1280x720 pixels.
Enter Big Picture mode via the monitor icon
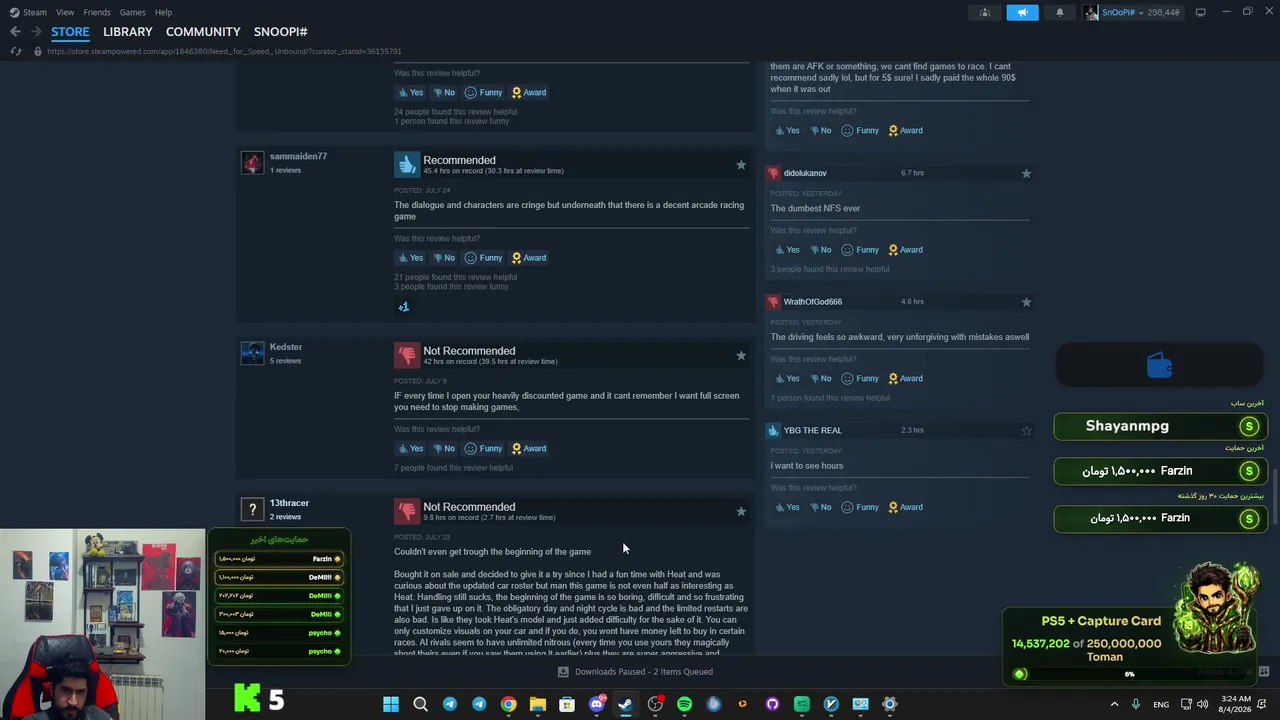click(x=1200, y=12)
